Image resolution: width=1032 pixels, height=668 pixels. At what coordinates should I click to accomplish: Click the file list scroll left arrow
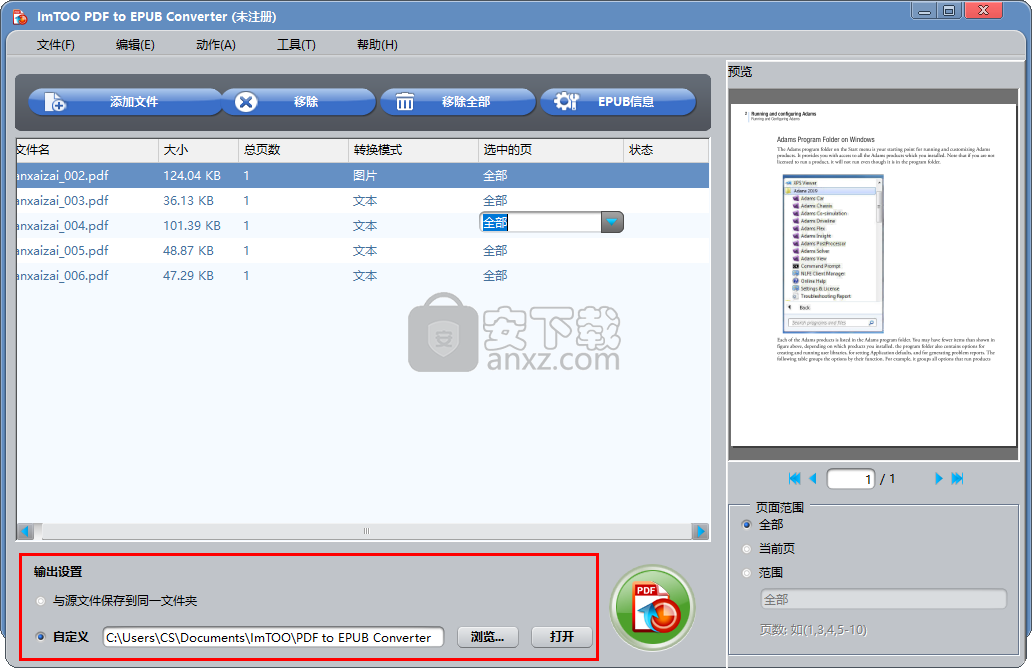tap(26, 531)
